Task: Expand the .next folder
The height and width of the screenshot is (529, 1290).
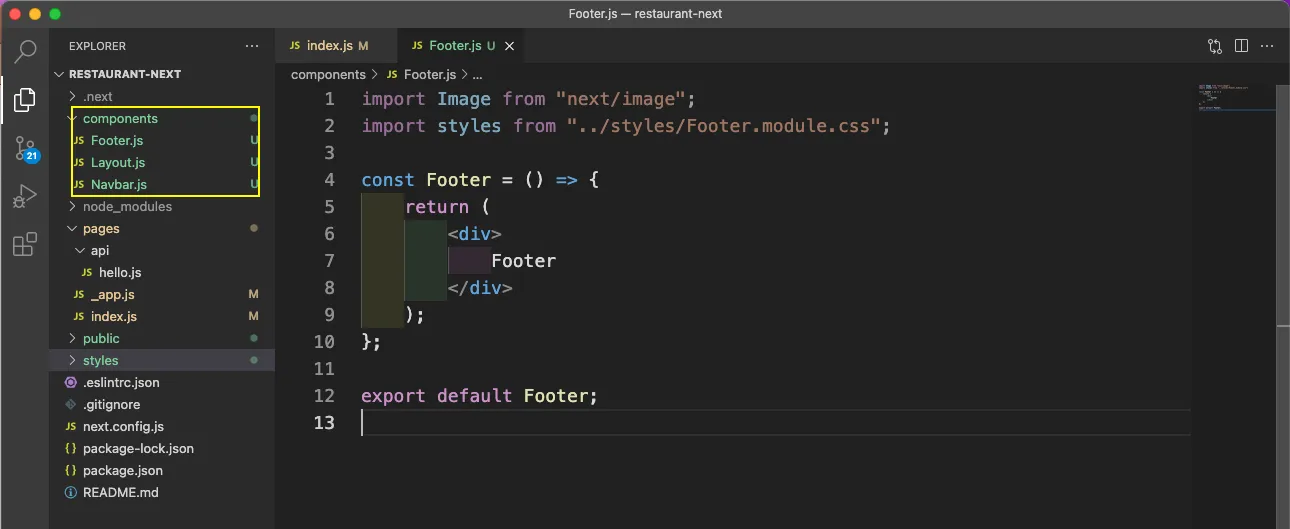Action: (162, 96)
